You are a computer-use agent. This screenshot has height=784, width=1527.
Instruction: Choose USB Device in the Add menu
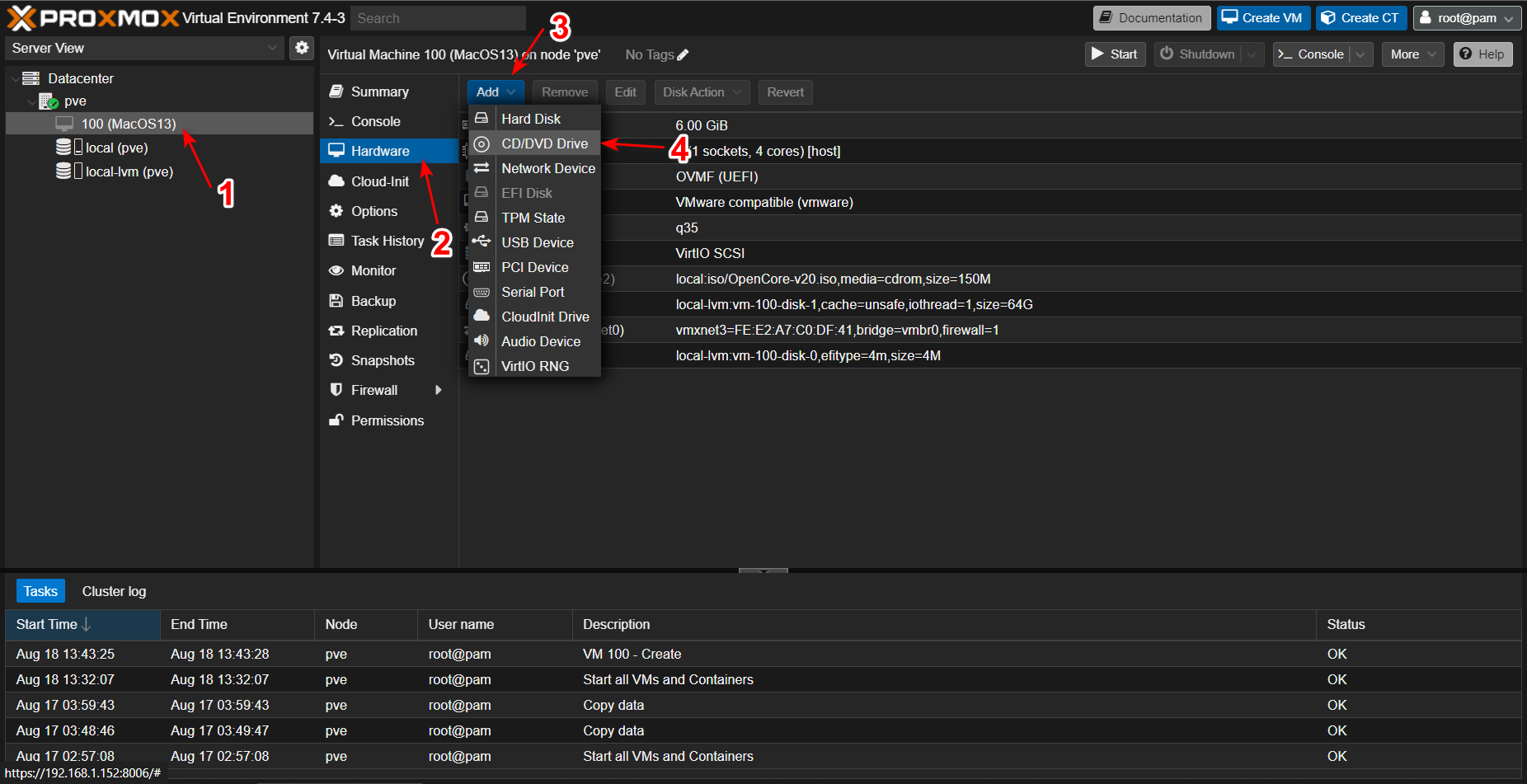[537, 242]
